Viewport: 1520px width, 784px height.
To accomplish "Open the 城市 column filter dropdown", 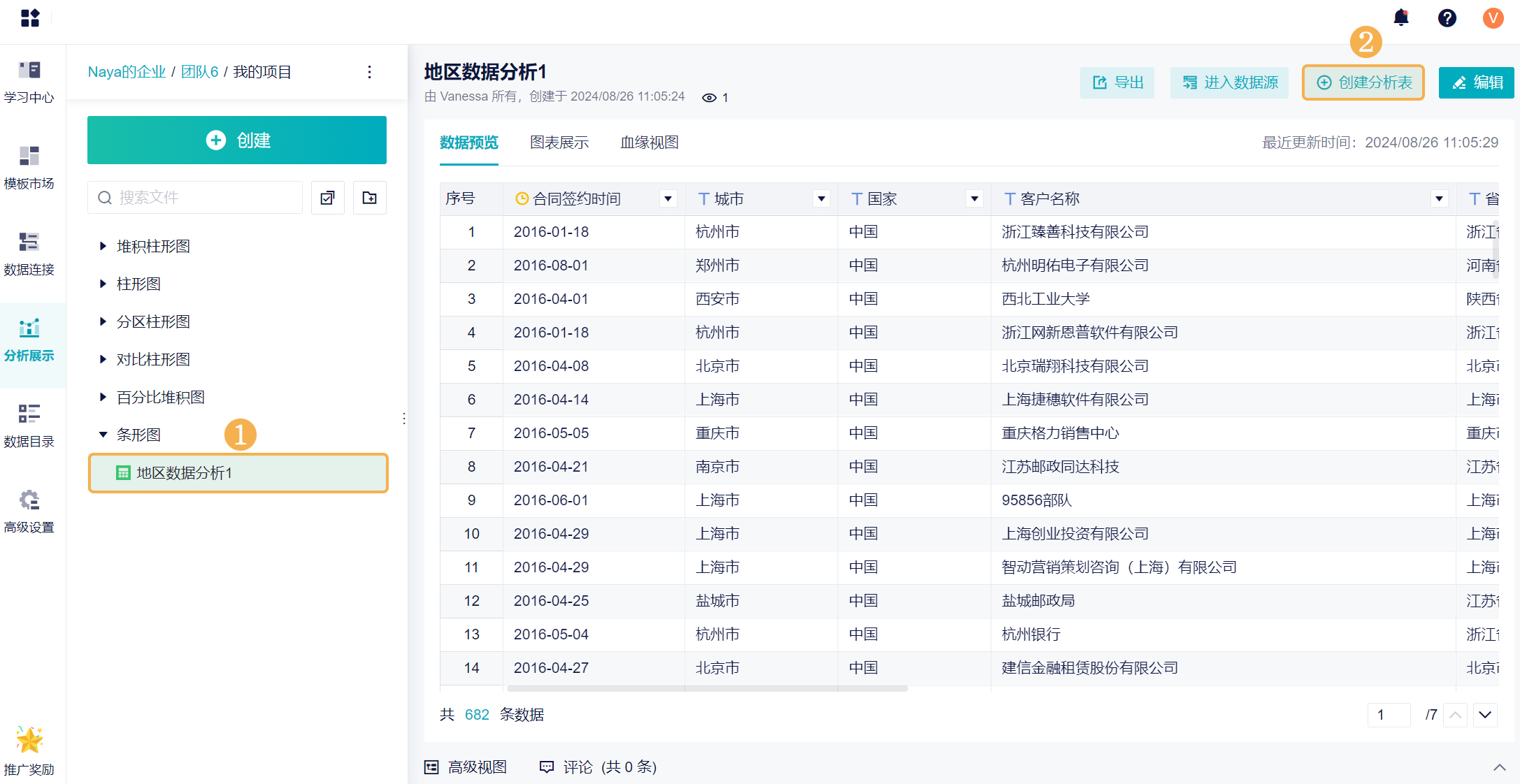I will [821, 199].
